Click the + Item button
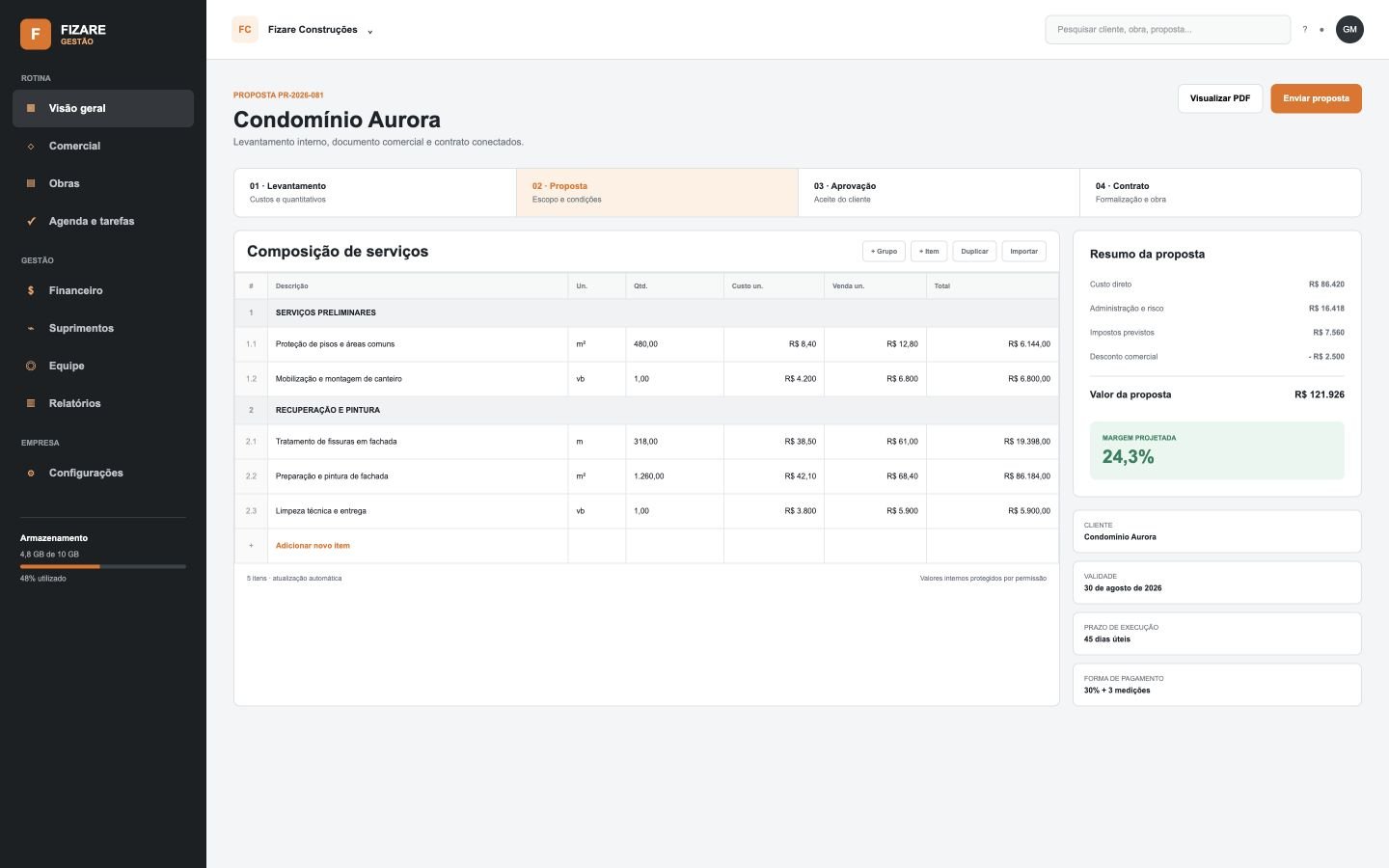Viewport: 1389px width, 868px height. click(929, 252)
